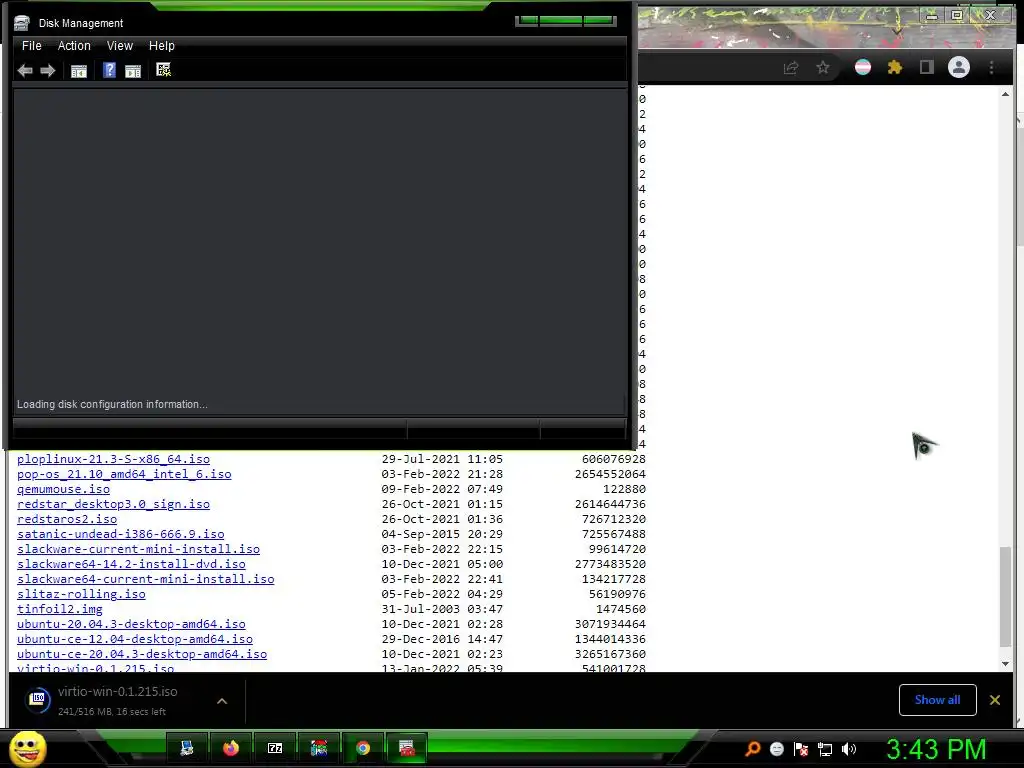
Task: Bookmark this page with the star icon
Action: (x=823, y=67)
